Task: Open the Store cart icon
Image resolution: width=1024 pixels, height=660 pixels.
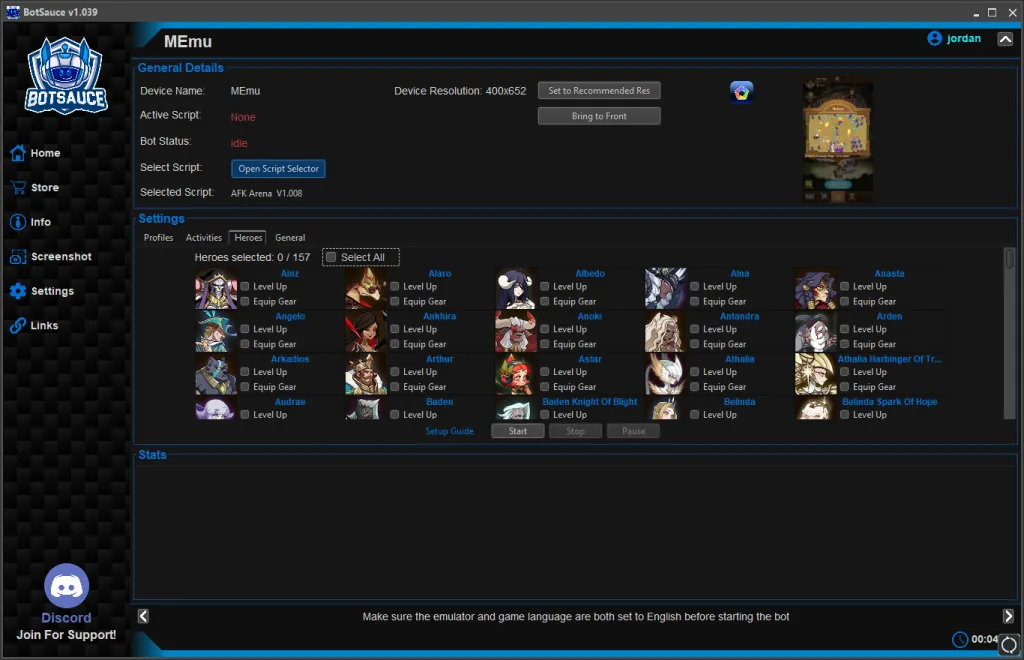Action: click(18, 187)
